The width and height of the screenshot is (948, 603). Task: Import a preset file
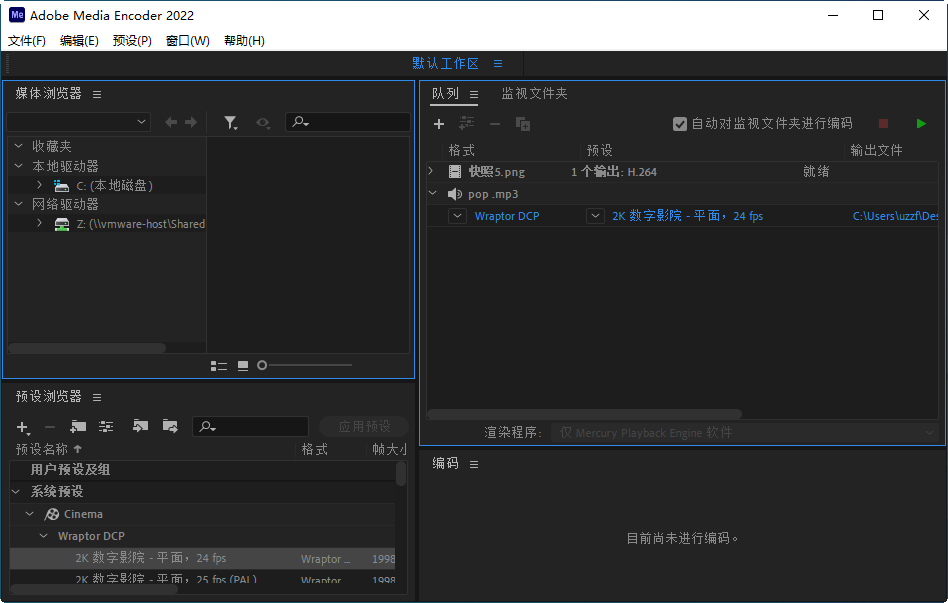pyautogui.click(x=140, y=427)
